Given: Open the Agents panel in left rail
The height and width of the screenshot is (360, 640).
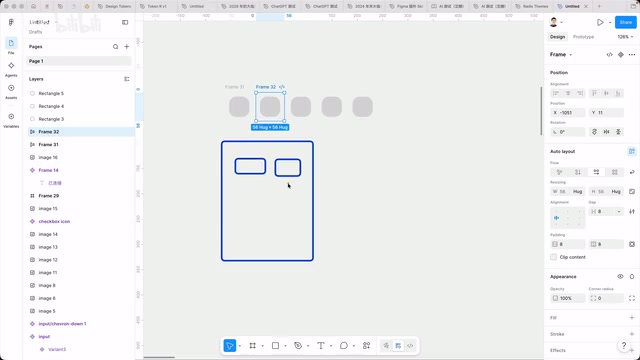Looking at the screenshot, I should coord(11,69).
